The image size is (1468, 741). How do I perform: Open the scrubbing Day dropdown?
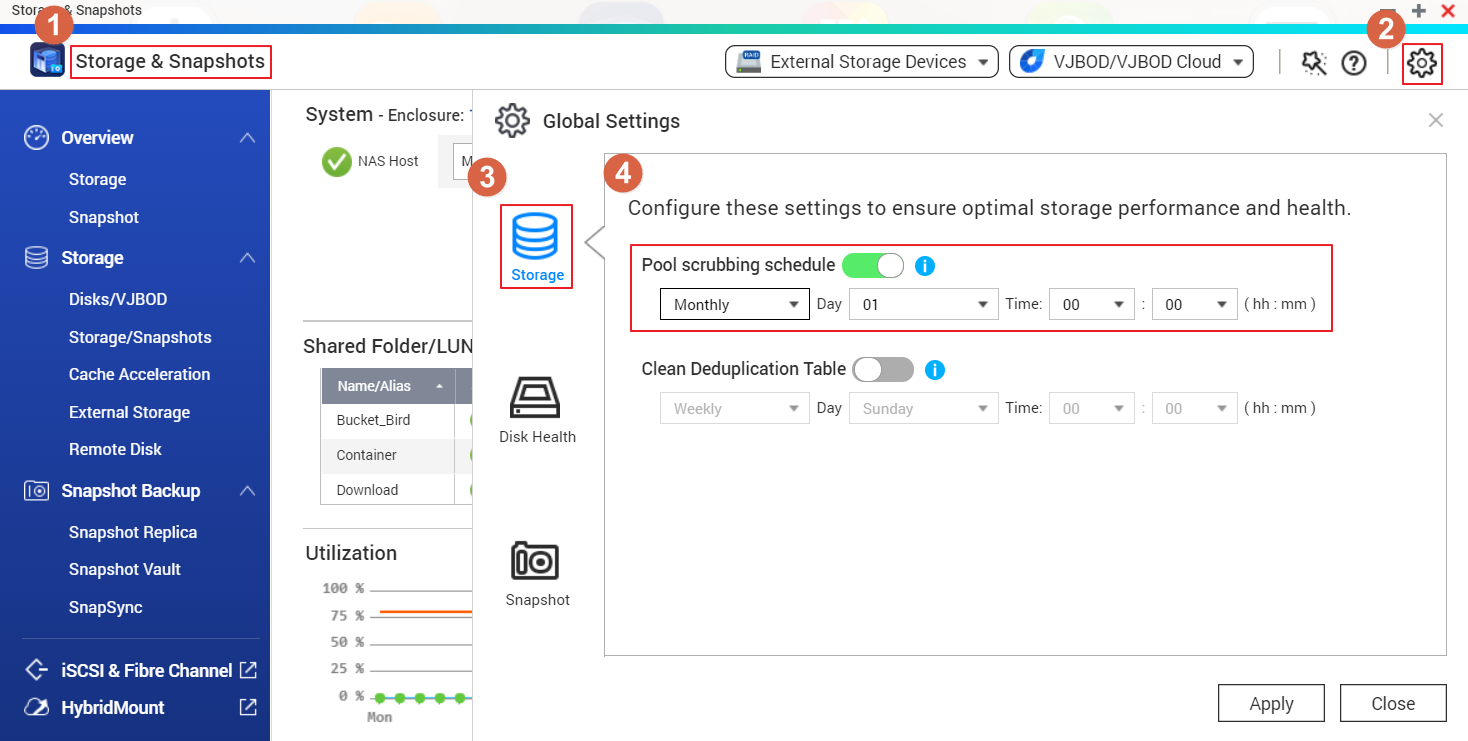(922, 303)
